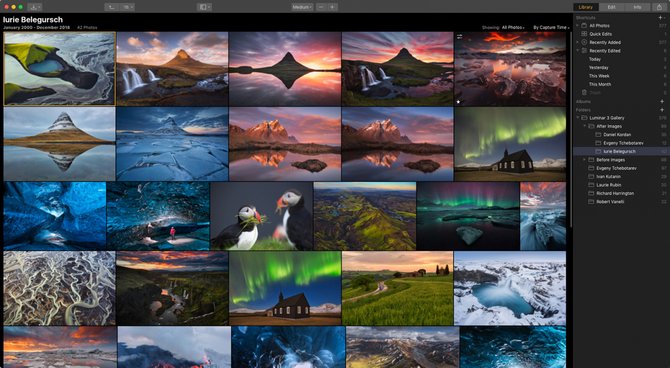This screenshot has width=670, height=368.
Task: Add a new shortcut with plus icon
Action: pyautogui.click(x=661, y=18)
